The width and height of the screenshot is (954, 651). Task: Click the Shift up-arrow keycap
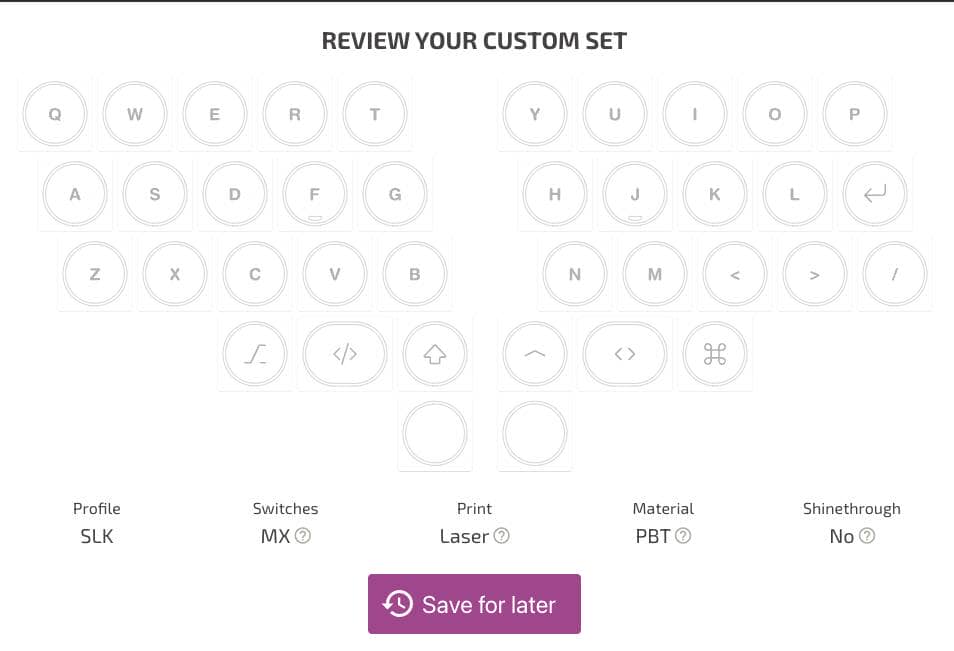coord(435,354)
